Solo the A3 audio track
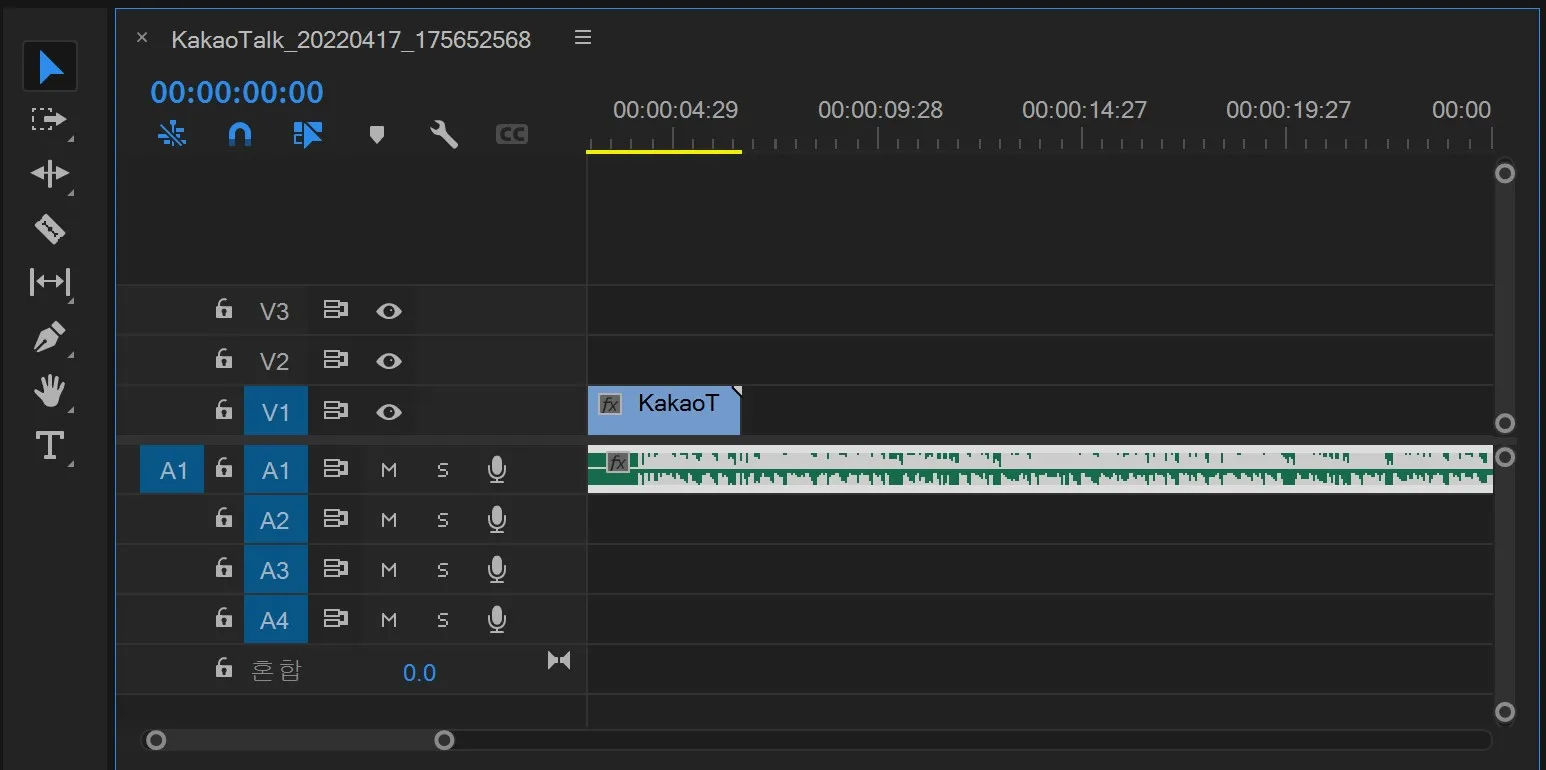This screenshot has height=770, width=1546. 443,570
